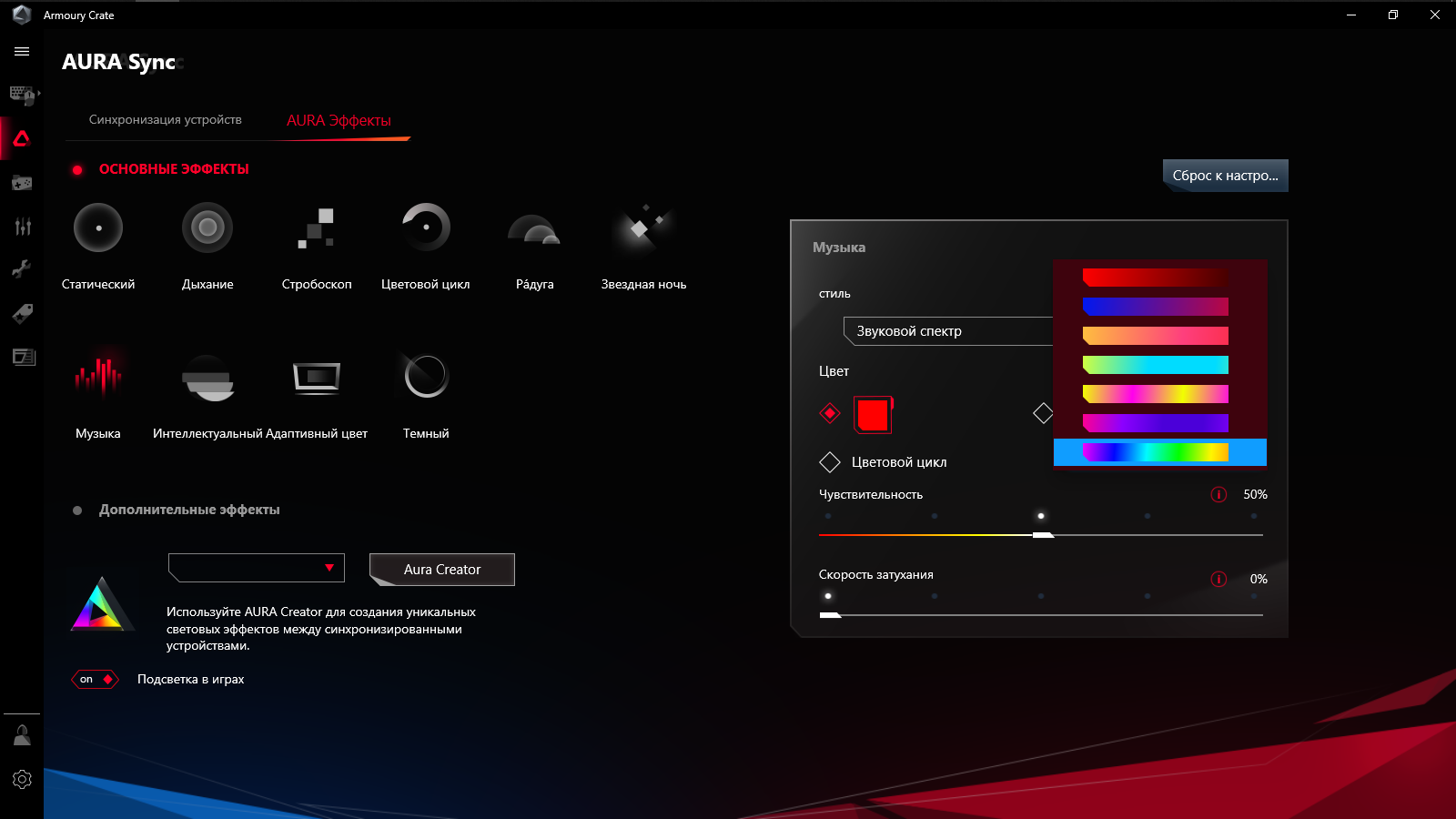Choose the magenta-to-blue purple gradient option

1156,423
